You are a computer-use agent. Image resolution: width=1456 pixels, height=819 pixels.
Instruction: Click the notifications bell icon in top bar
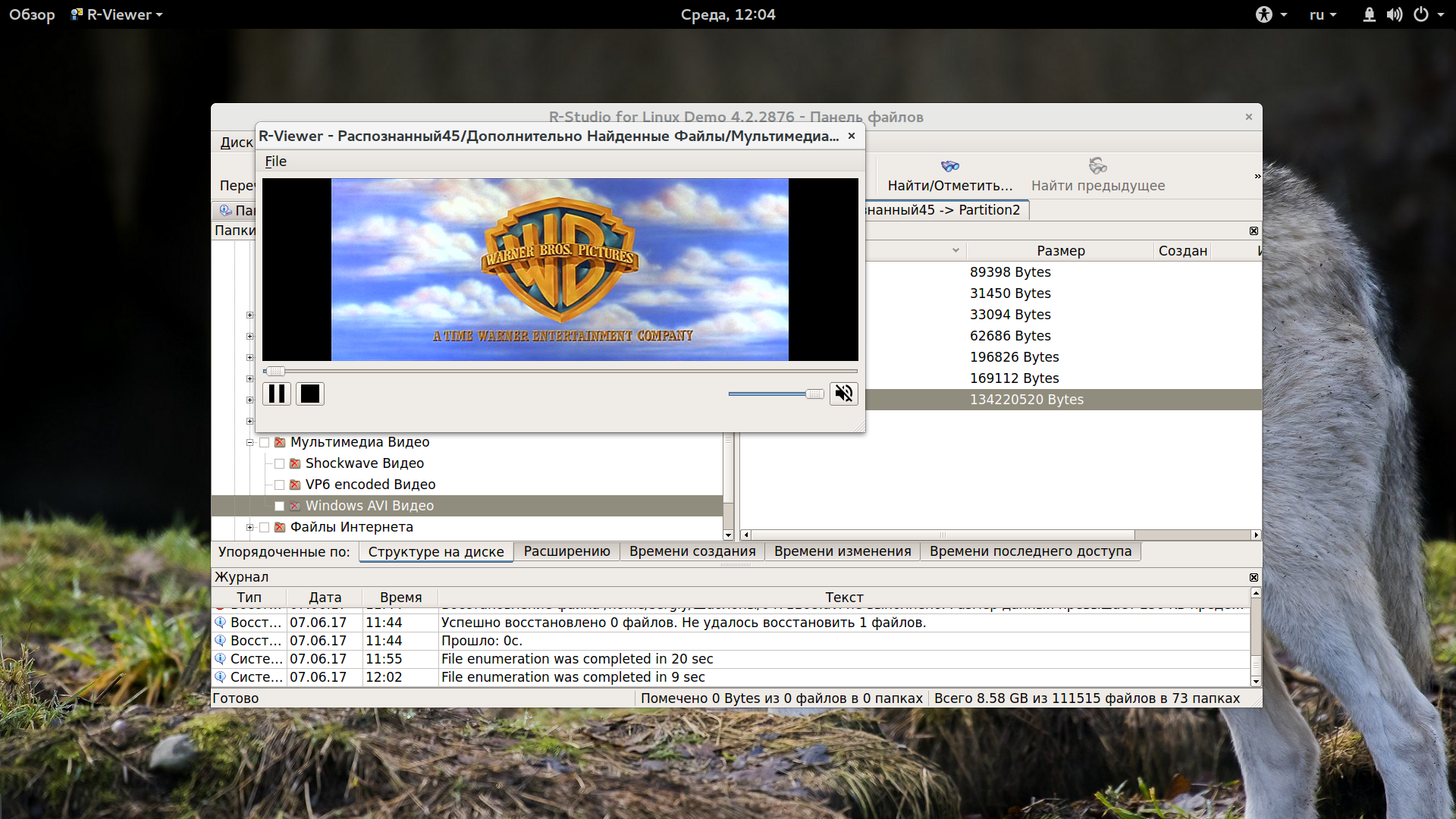pyautogui.click(x=1369, y=14)
